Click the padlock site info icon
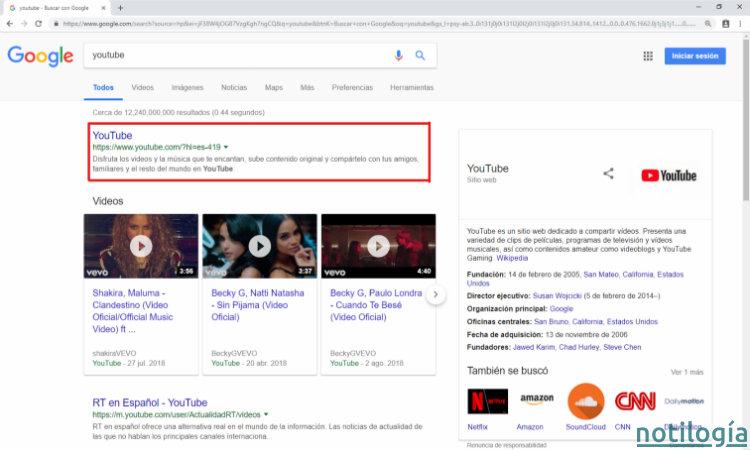The width and height of the screenshot is (750, 450). coord(56,23)
